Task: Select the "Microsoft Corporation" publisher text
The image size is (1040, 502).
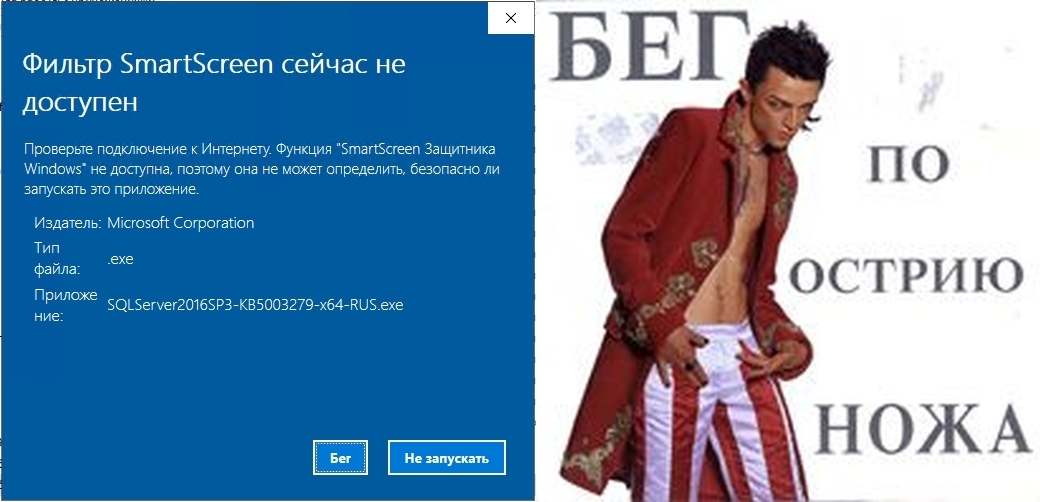Action: (x=180, y=223)
